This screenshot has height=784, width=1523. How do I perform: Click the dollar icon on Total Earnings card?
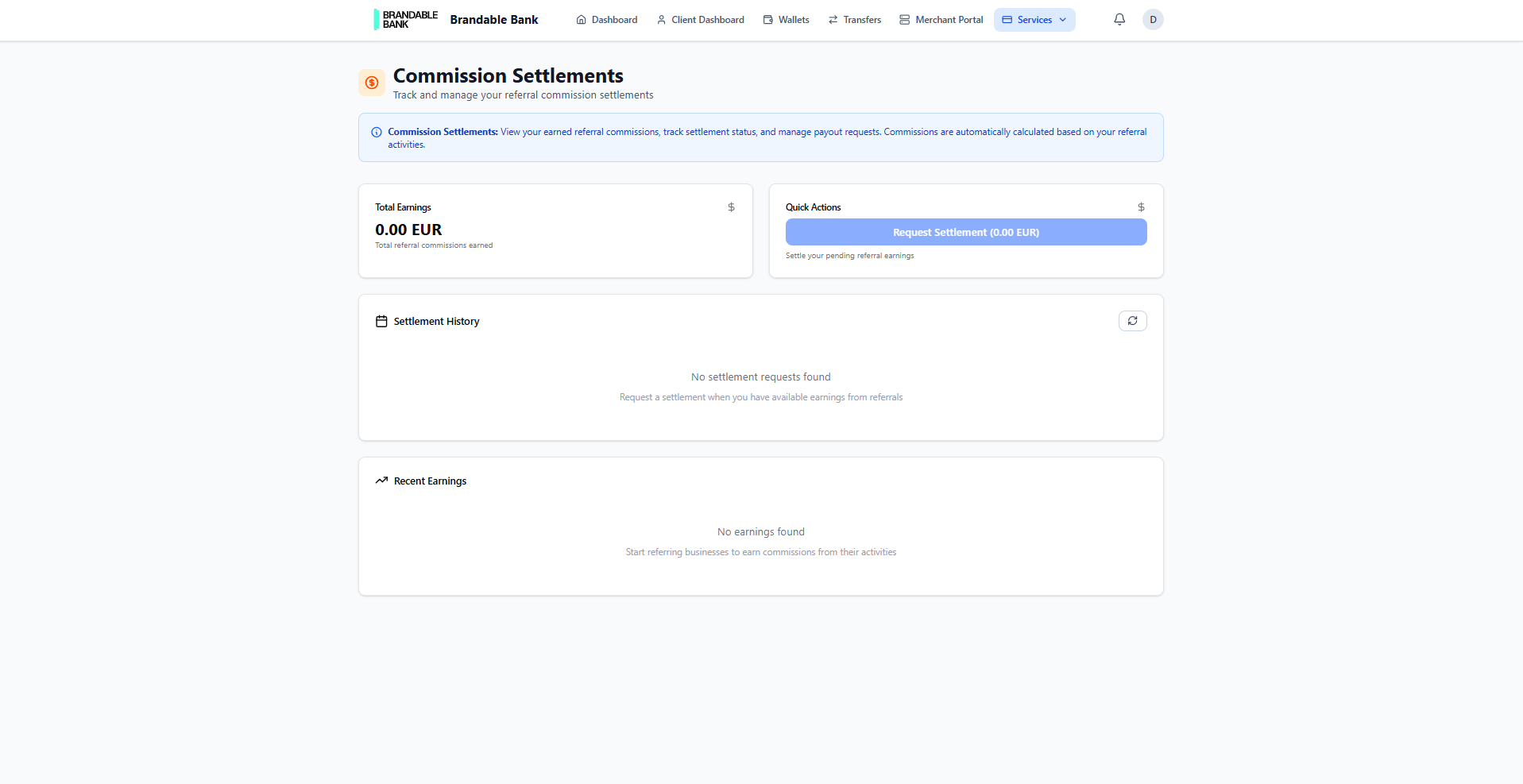click(x=731, y=207)
